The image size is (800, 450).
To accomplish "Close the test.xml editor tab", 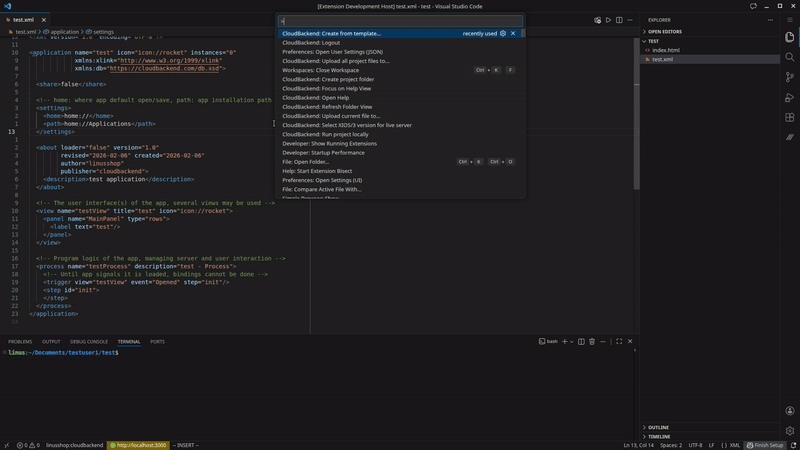I will click(x=43, y=20).
